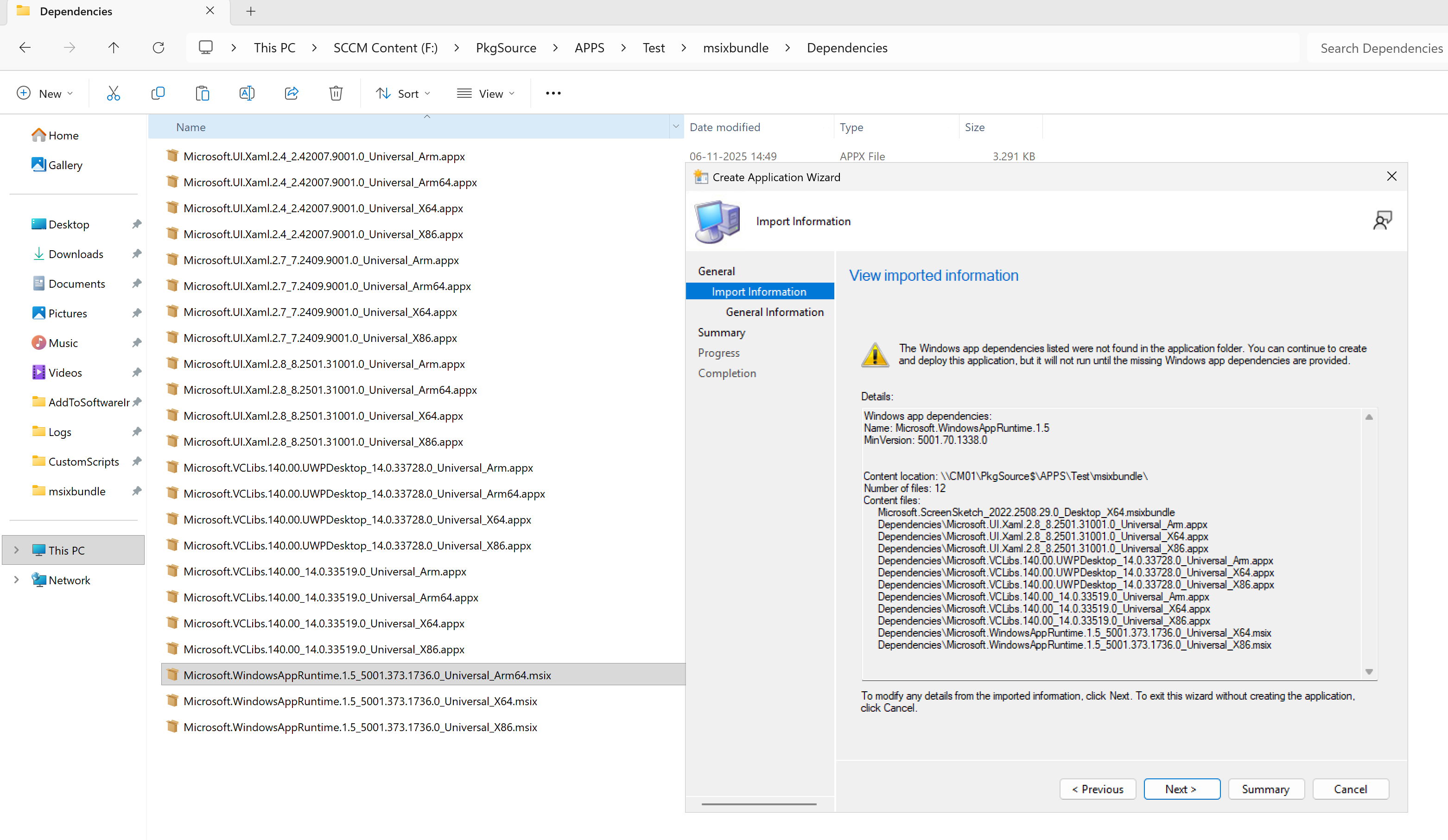Click the Paste clipboard icon
The image size is (1448, 840).
202,94
